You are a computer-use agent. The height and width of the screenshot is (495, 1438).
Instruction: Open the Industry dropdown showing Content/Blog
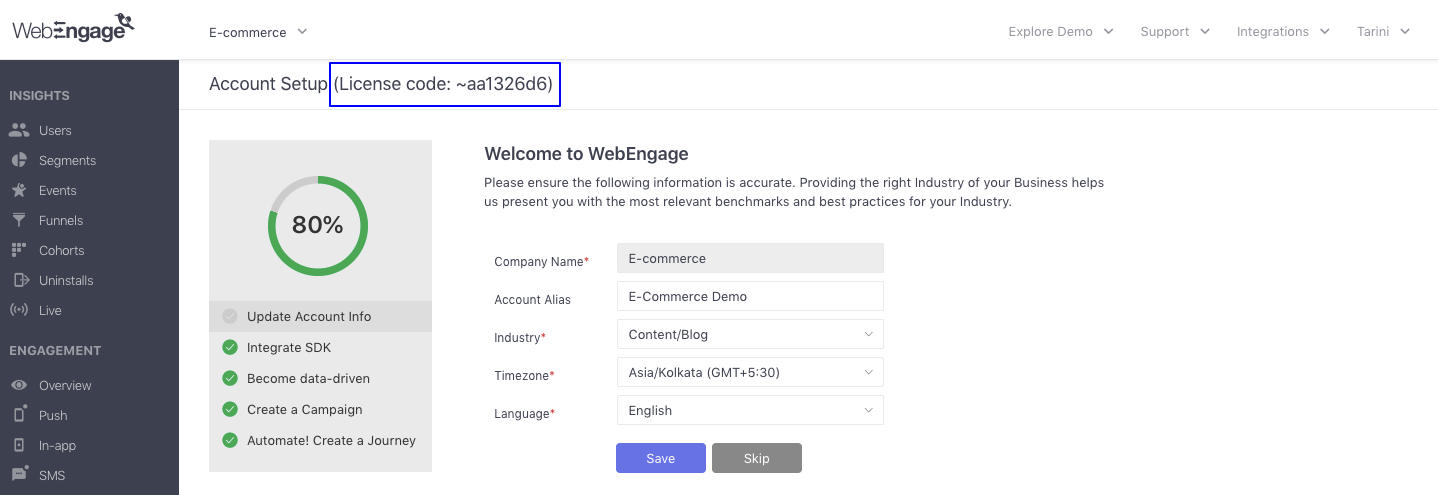pos(750,334)
